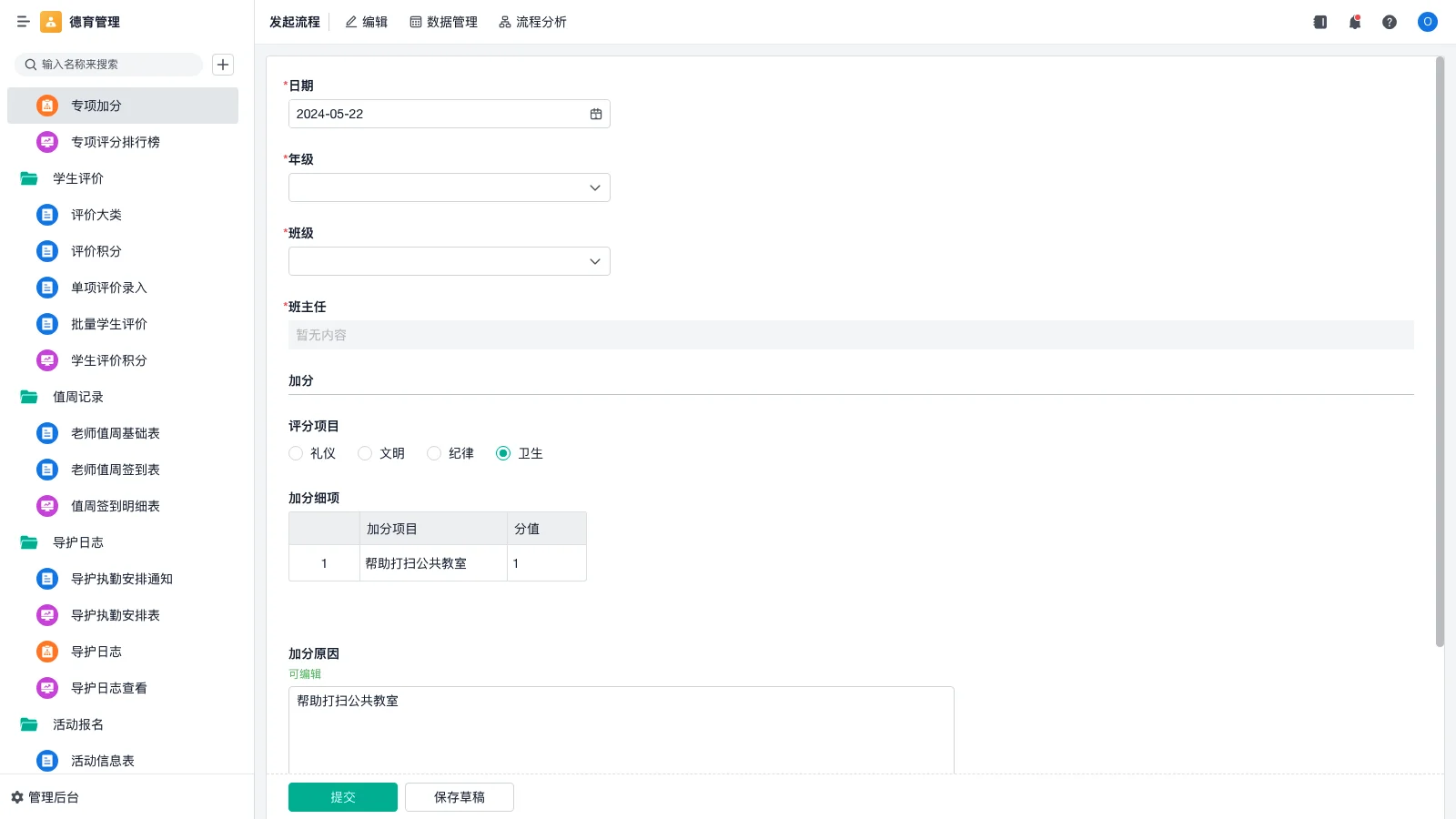
Task: Click the 保存草稿 button
Action: (459, 796)
